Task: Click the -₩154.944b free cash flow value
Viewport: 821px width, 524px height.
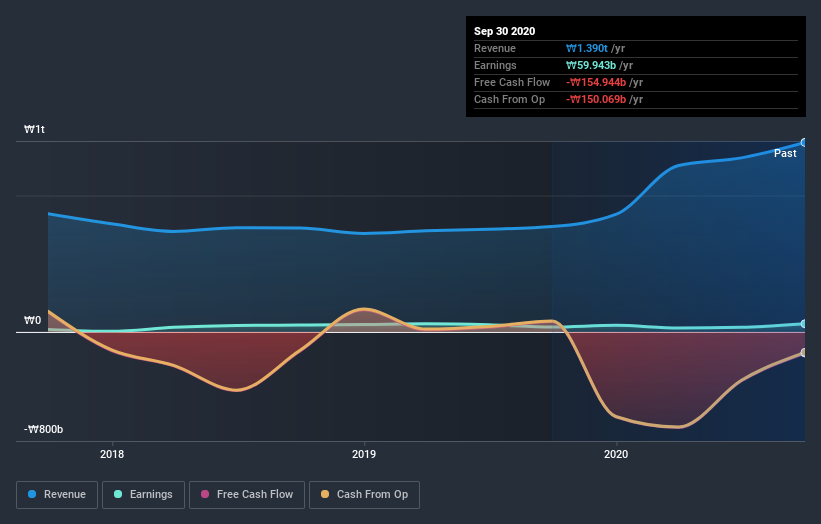Action: 596,82
